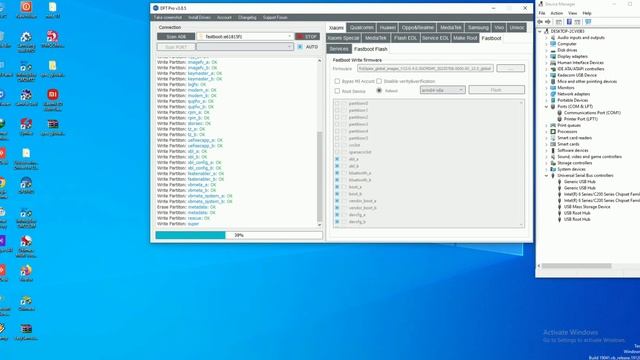Select USB Mass Storage Device icon
This screenshot has width=640, height=360.
pyautogui.click(x=560, y=207)
